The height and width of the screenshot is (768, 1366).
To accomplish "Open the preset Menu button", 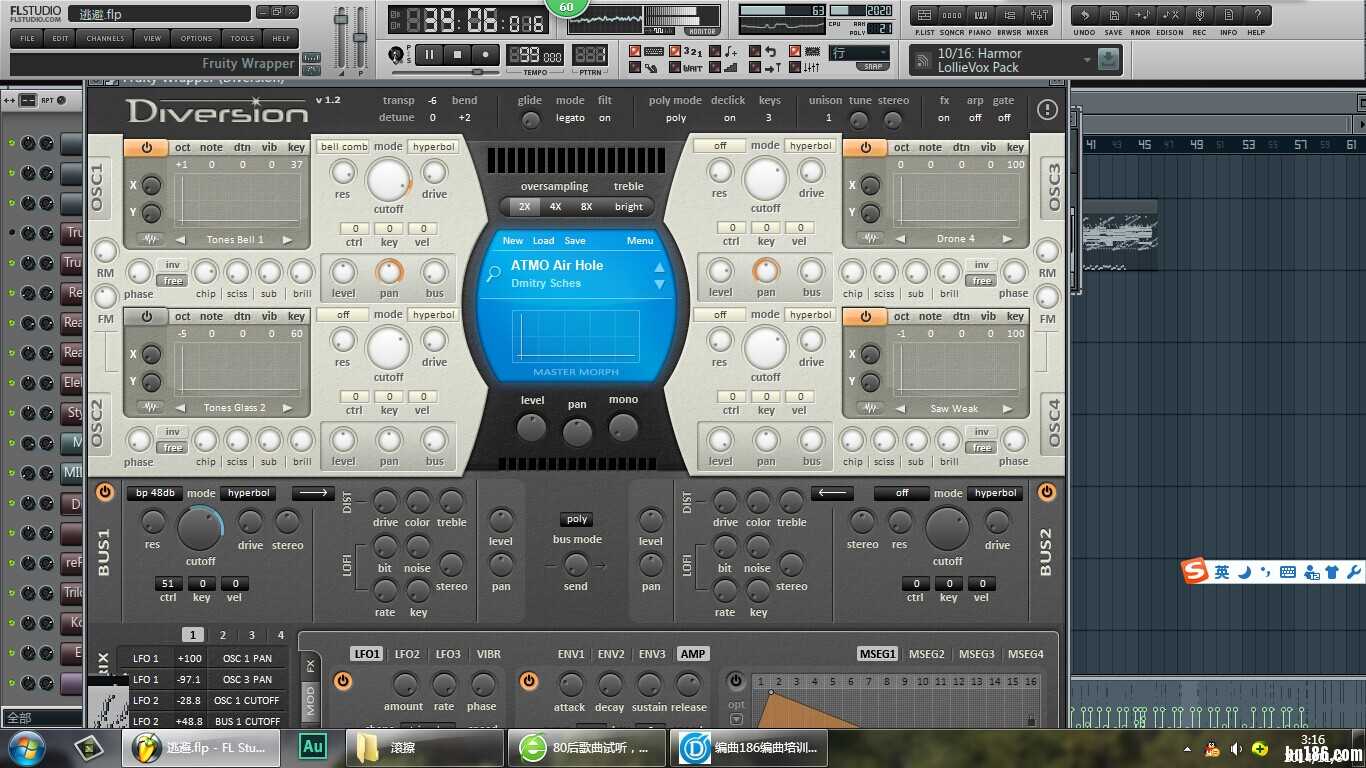I will (640, 240).
